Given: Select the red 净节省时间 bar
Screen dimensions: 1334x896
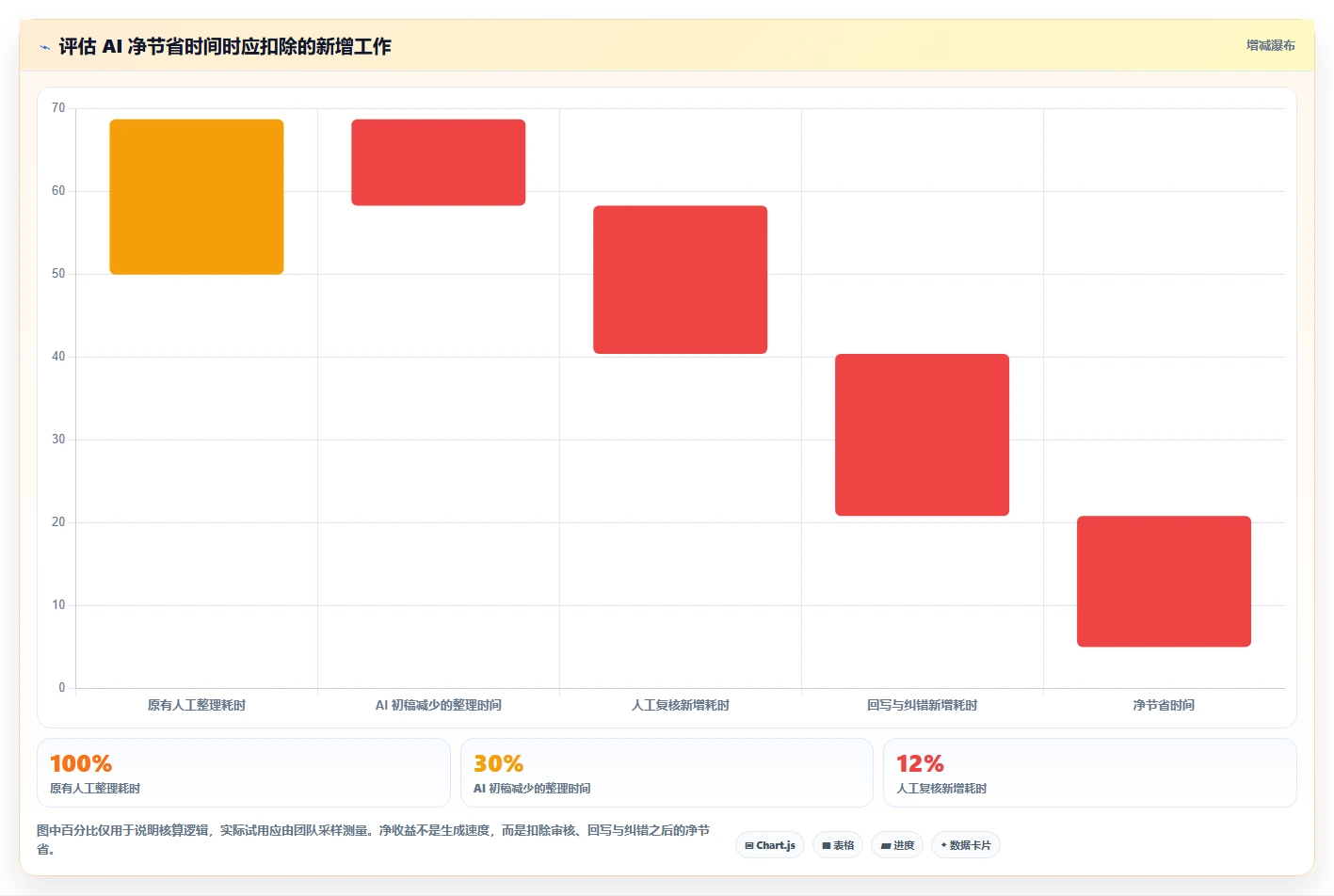Looking at the screenshot, I should [x=1164, y=582].
